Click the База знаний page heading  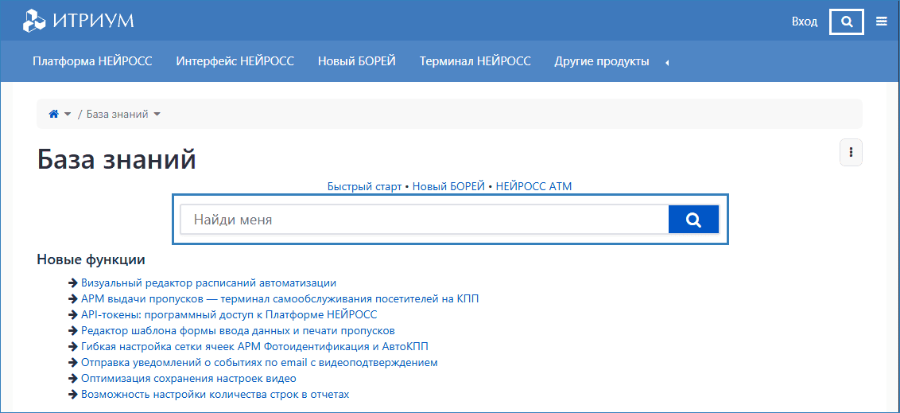[x=117, y=159]
